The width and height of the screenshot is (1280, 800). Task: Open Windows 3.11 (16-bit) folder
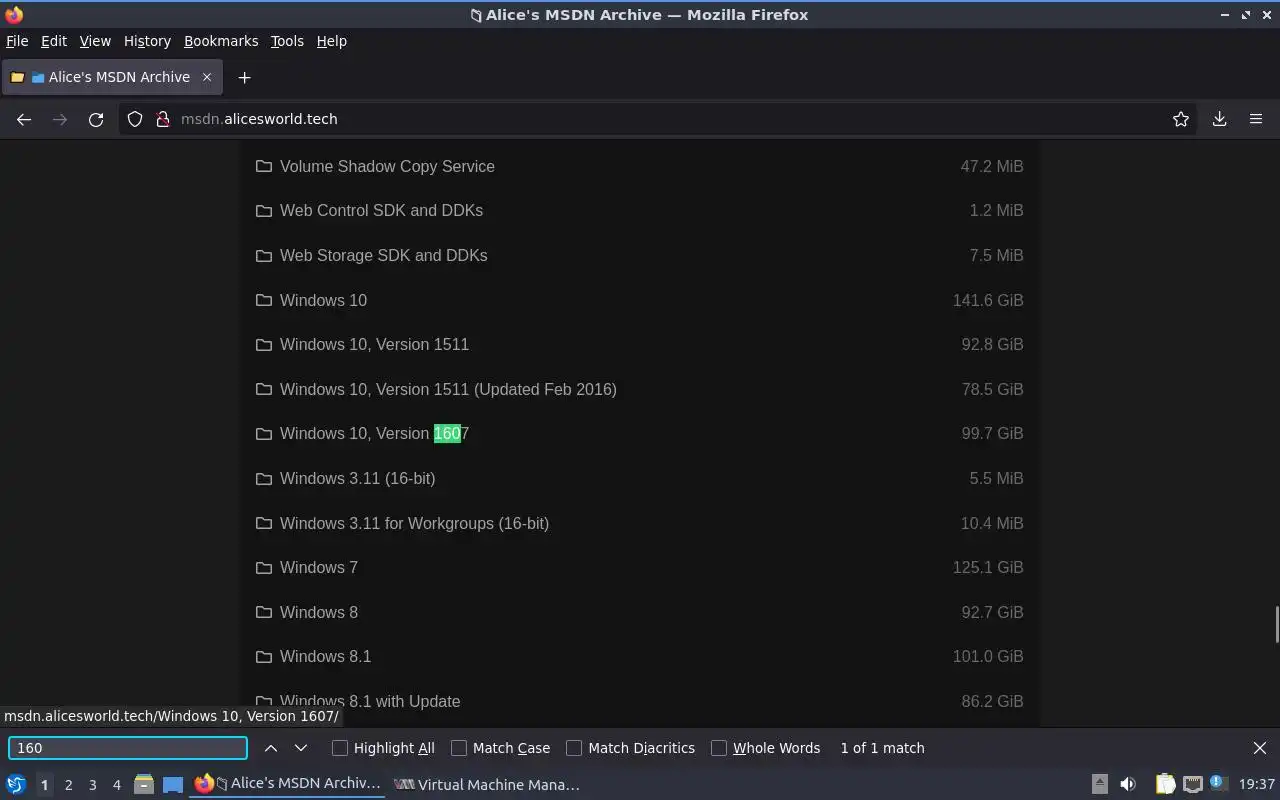357,478
